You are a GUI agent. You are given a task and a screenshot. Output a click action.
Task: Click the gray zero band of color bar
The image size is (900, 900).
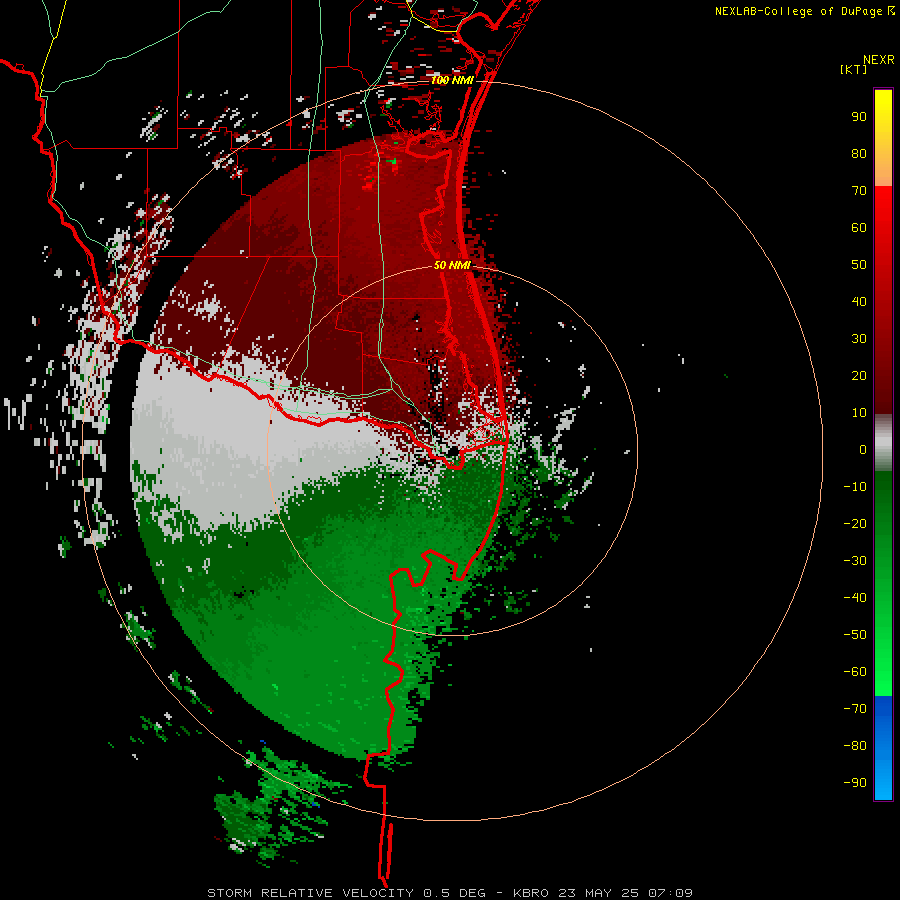point(883,443)
